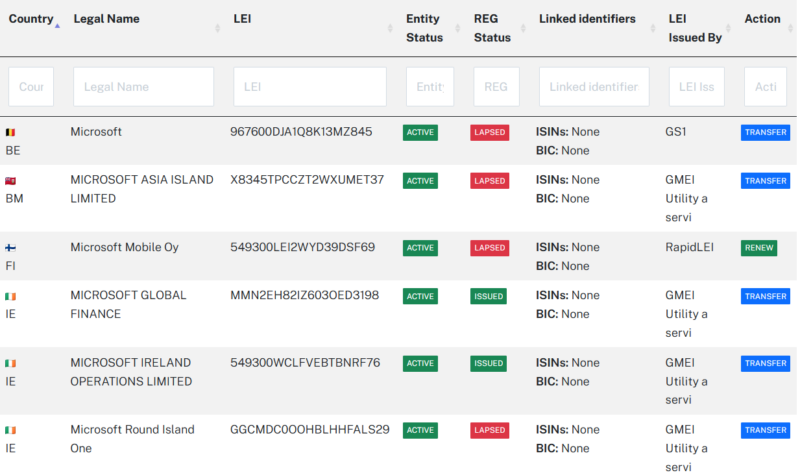800x475 pixels.
Task: Select LEI X8345TPCCZT2WXUMET37
Action: [x=307, y=180]
